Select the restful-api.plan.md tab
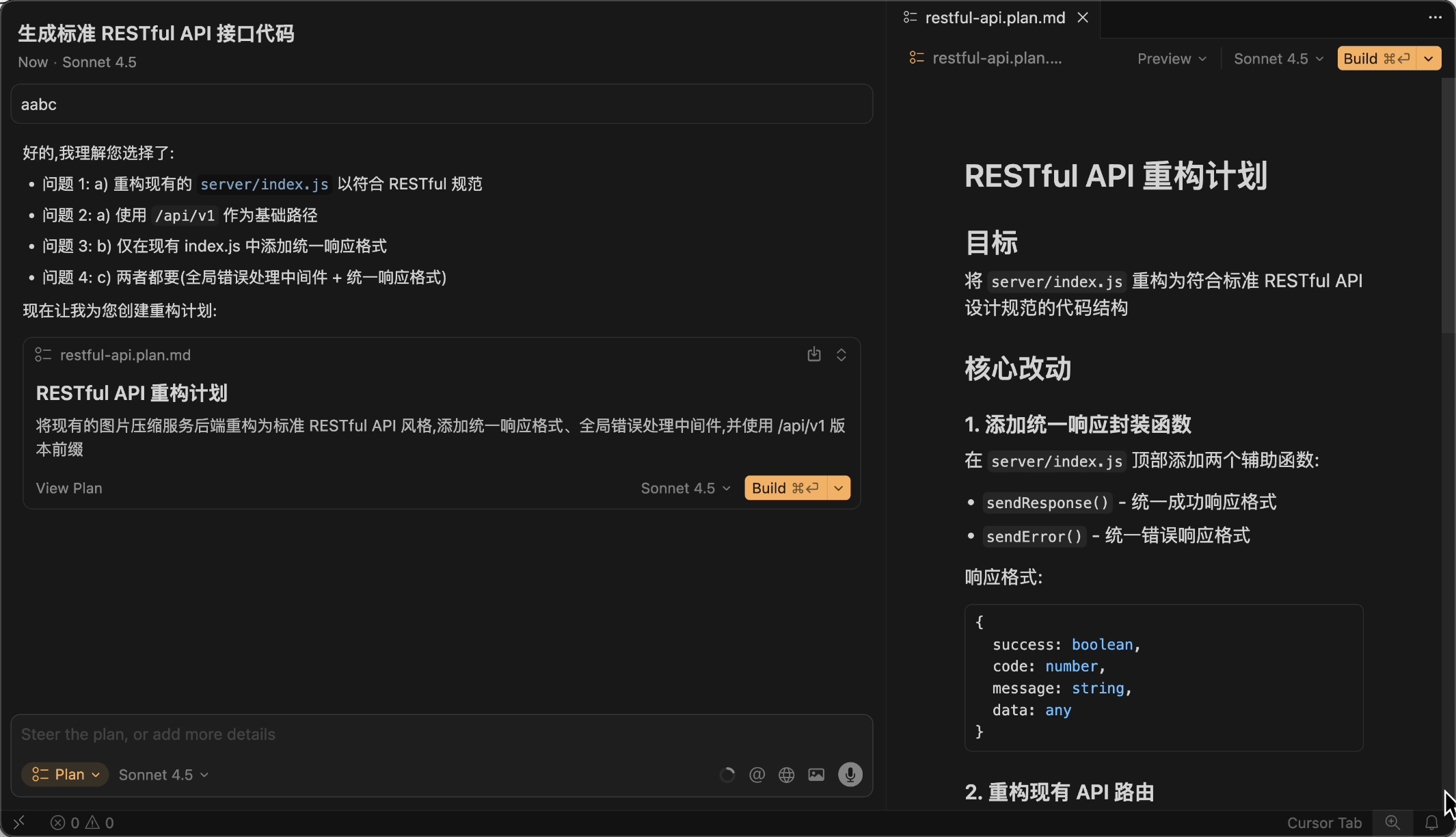 pyautogui.click(x=995, y=17)
